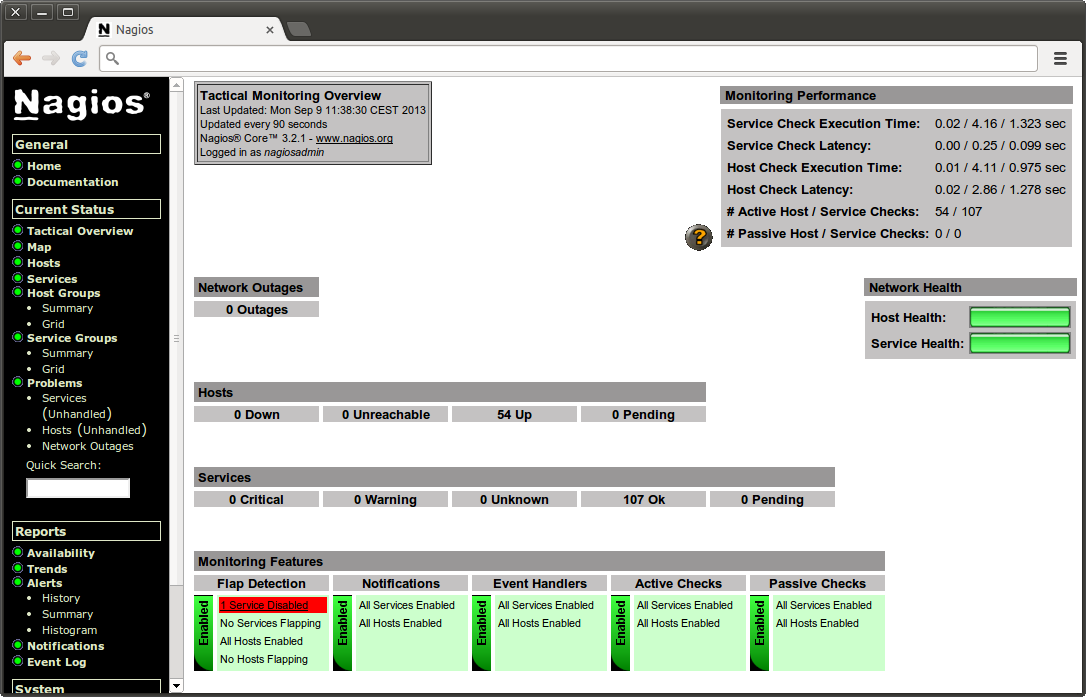Click the question mark help icon
Image resolution: width=1086 pixels, height=697 pixels.
coord(699,238)
